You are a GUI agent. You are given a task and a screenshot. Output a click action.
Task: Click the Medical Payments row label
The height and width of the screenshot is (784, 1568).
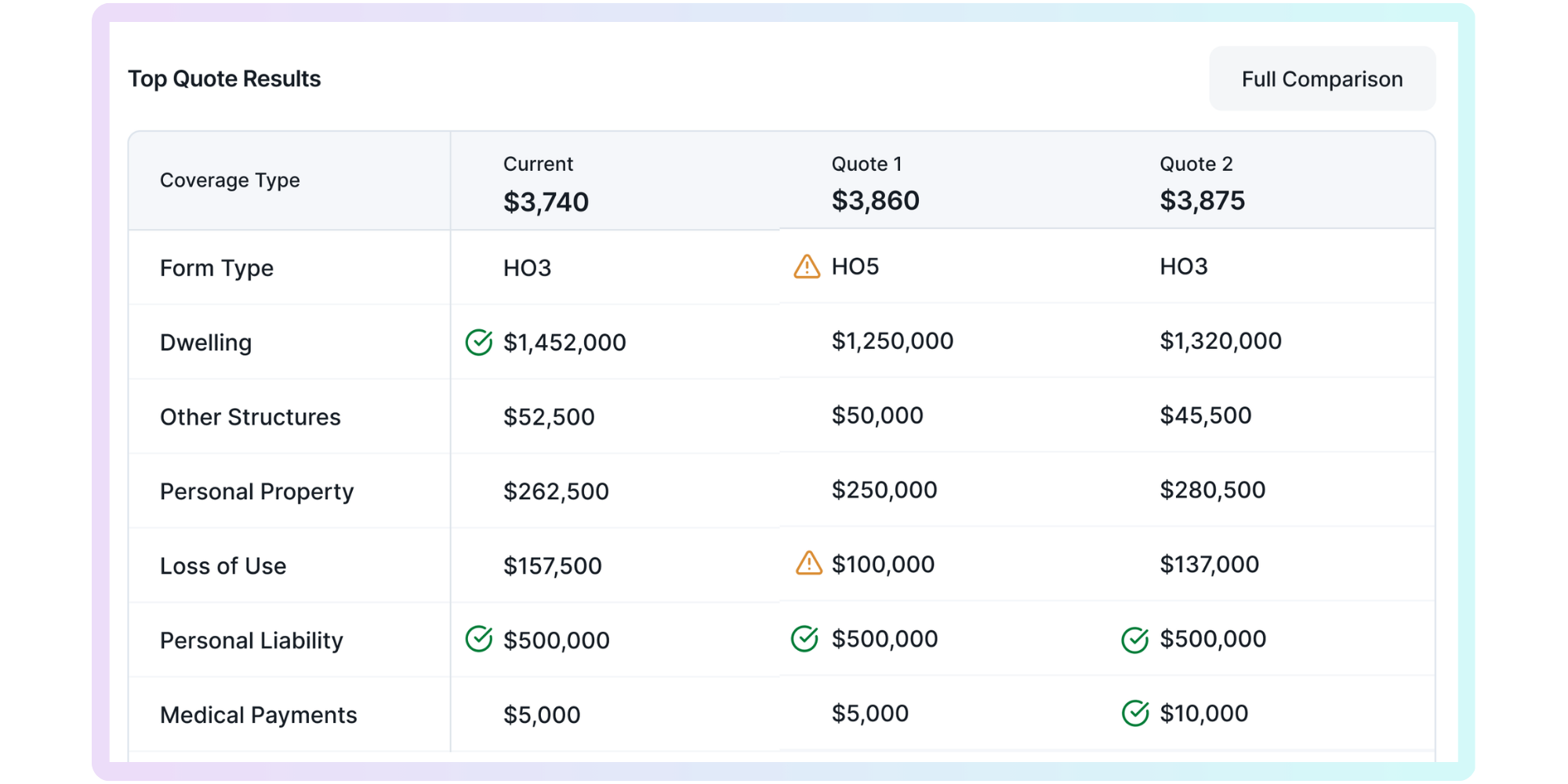coord(258,715)
